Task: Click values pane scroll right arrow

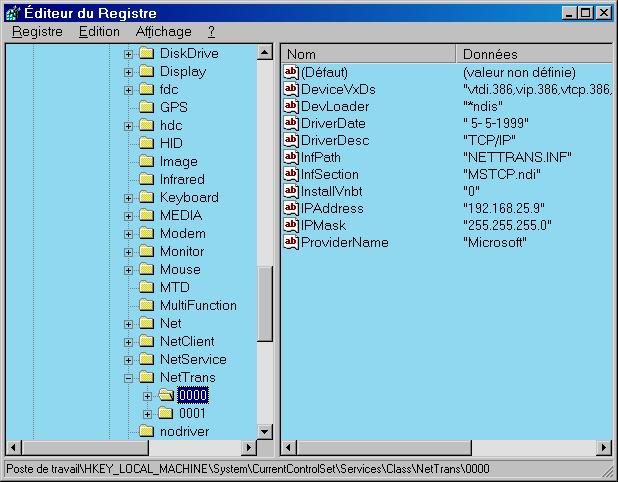Action: point(604,447)
